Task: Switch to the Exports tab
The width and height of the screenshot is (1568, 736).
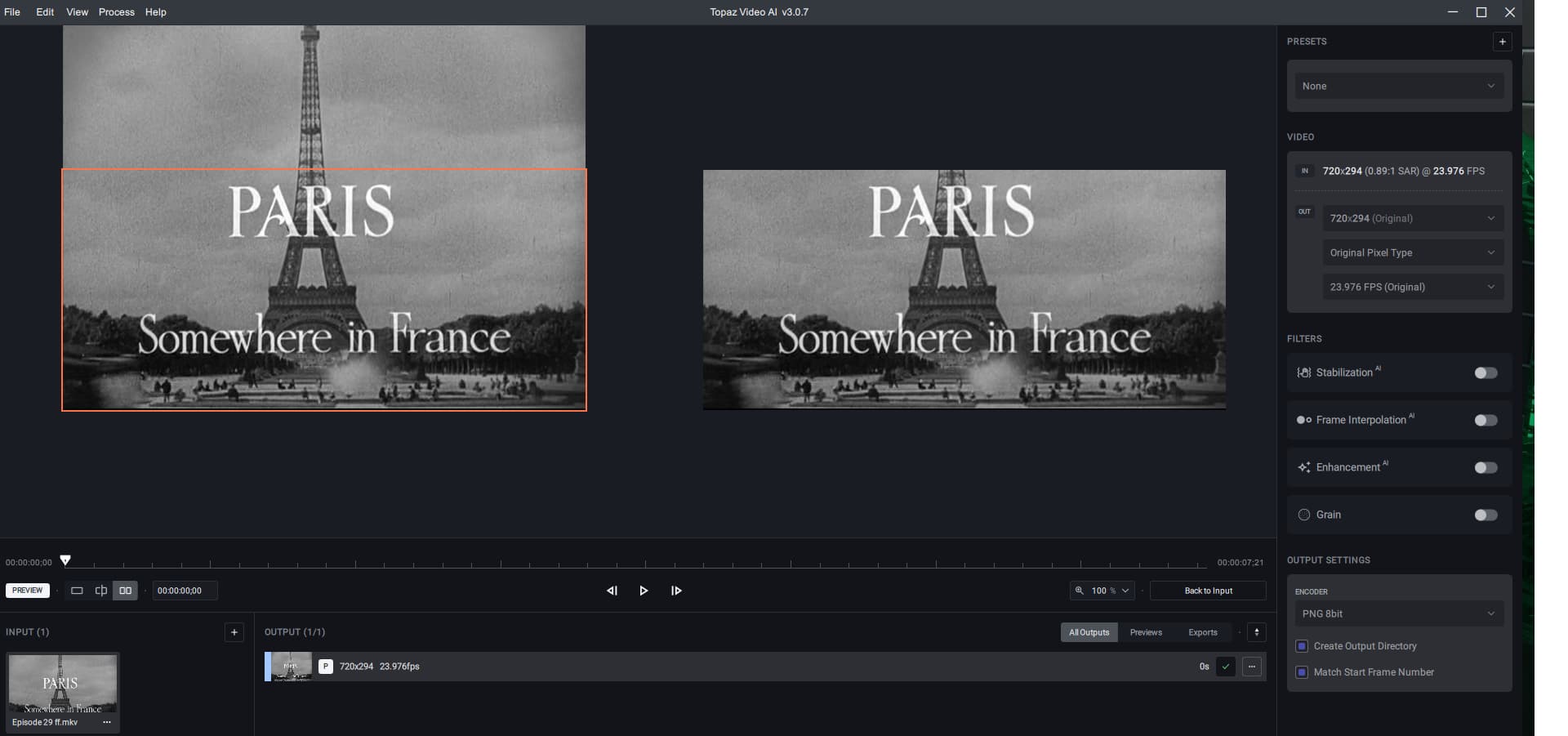Action: click(1202, 631)
